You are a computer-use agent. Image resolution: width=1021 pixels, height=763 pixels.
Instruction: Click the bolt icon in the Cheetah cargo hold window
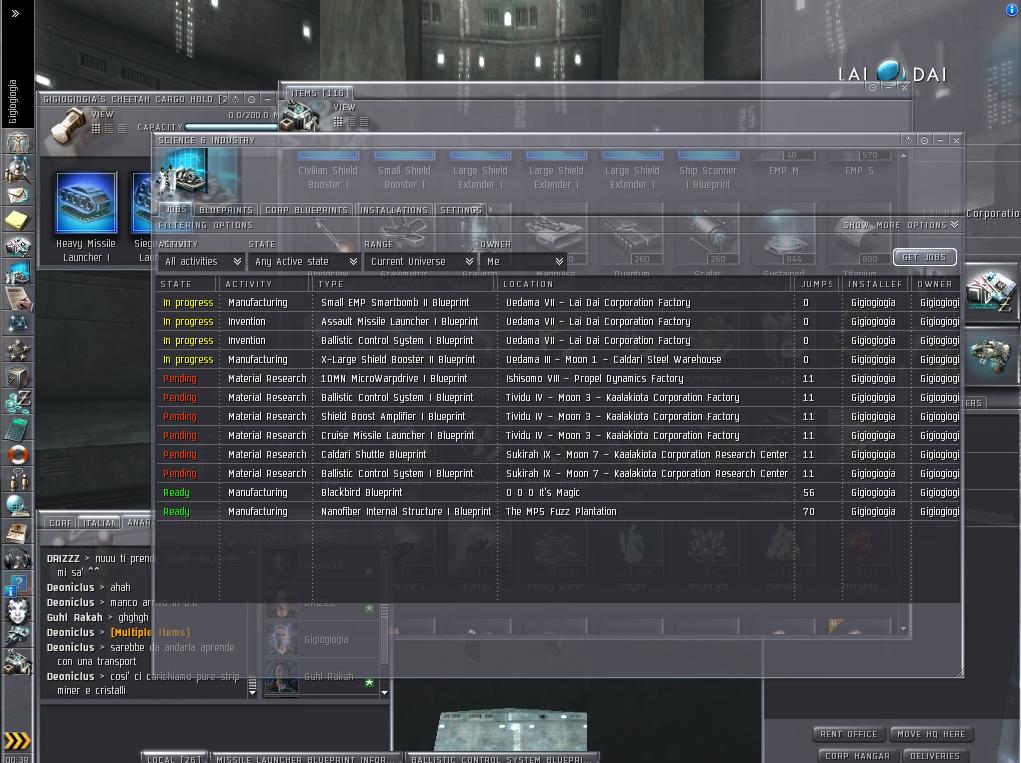pos(68,126)
